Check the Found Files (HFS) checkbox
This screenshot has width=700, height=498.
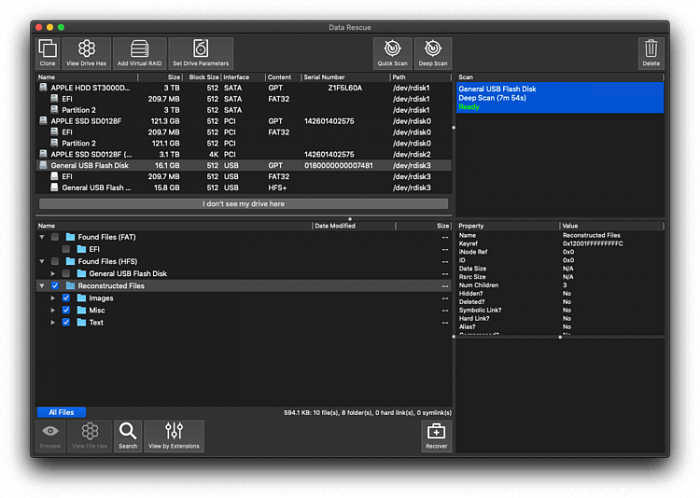[x=55, y=261]
